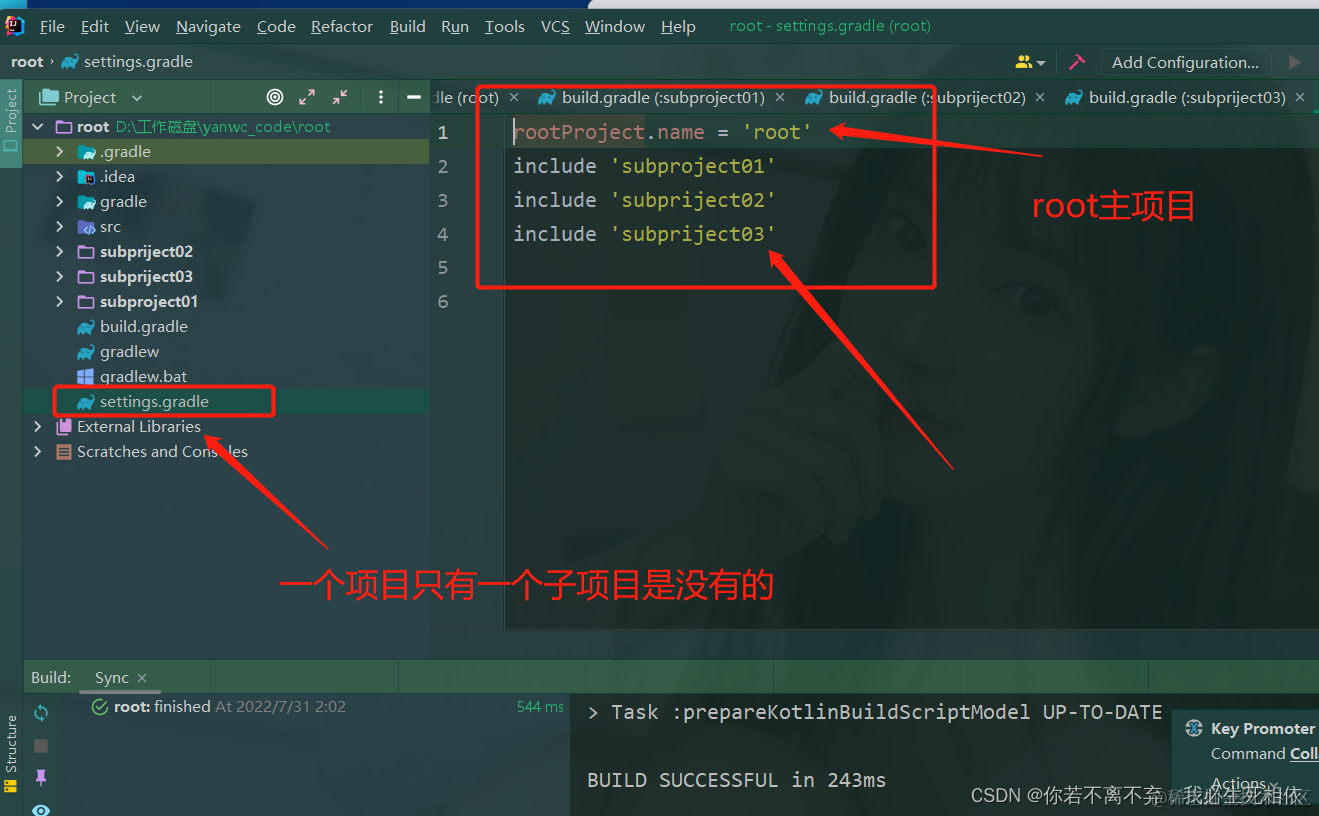Viewport: 1319px width, 816px height.
Task: Click the Reload sync icon in Build panel
Action: point(41,713)
